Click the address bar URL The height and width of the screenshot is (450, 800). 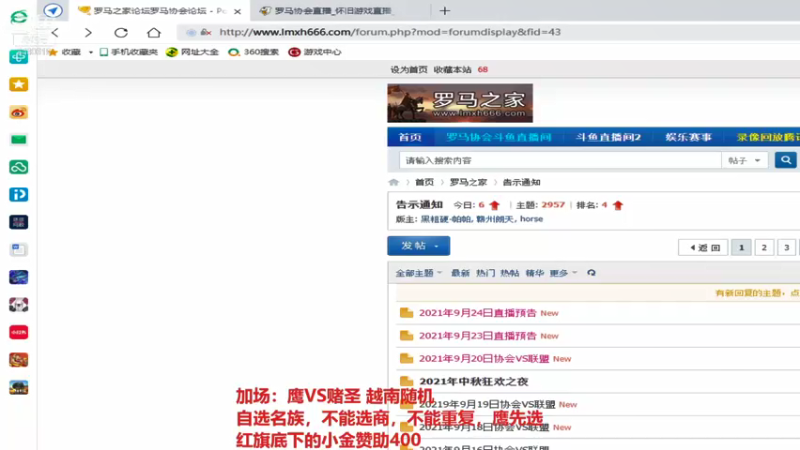(x=390, y=32)
